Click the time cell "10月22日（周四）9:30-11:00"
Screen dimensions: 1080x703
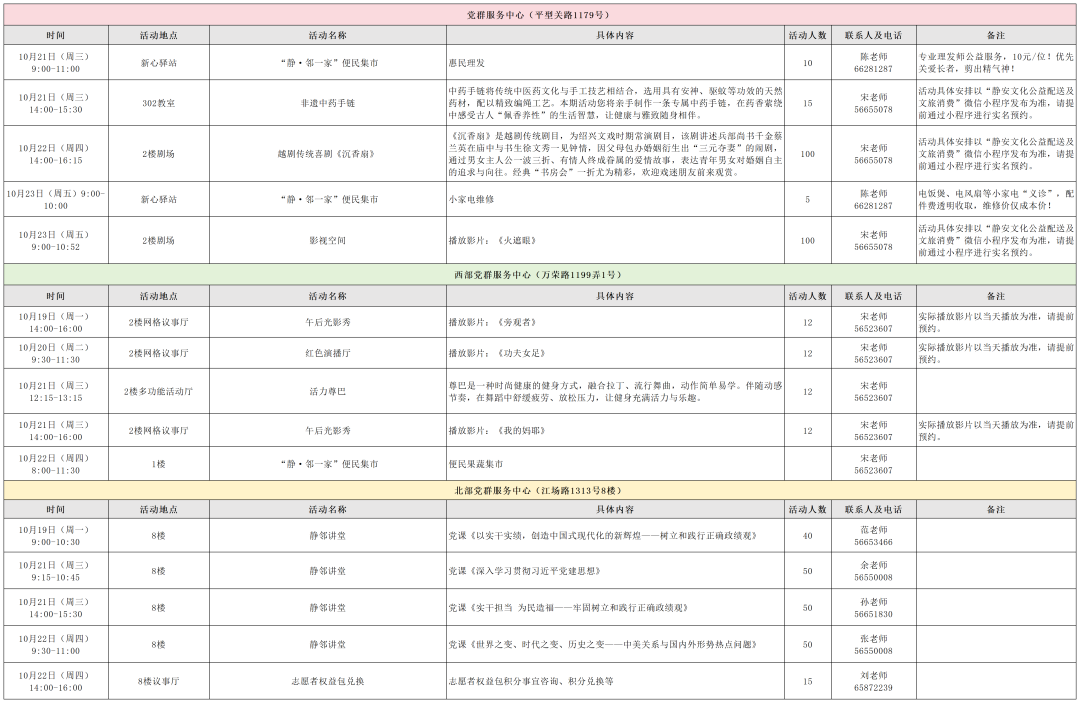[x=56, y=644]
